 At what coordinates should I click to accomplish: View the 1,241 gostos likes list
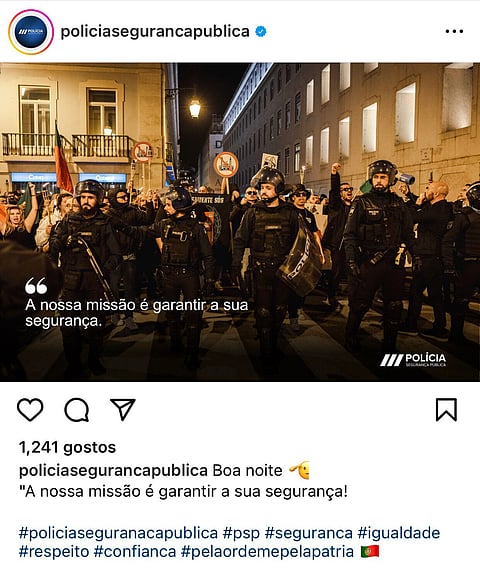(x=67, y=447)
